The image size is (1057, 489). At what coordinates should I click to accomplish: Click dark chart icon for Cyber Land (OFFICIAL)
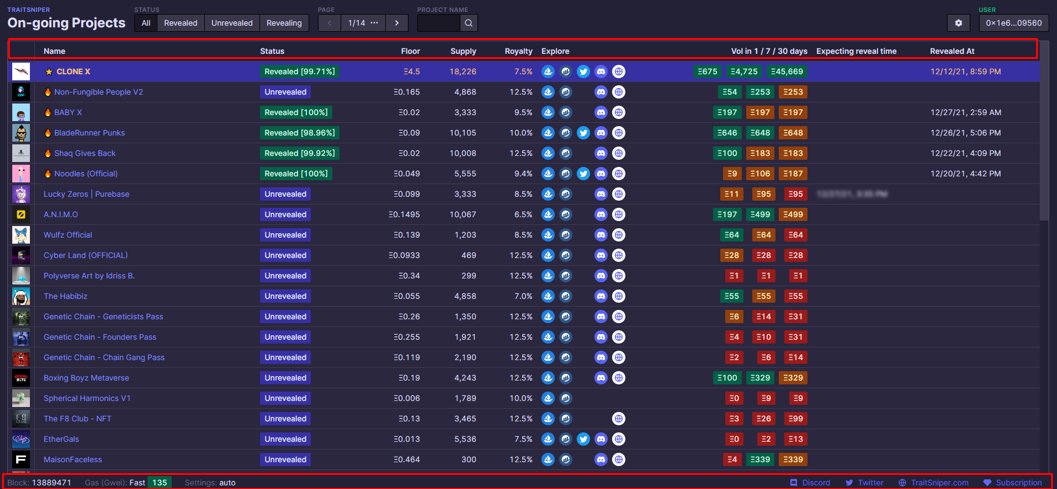566,256
